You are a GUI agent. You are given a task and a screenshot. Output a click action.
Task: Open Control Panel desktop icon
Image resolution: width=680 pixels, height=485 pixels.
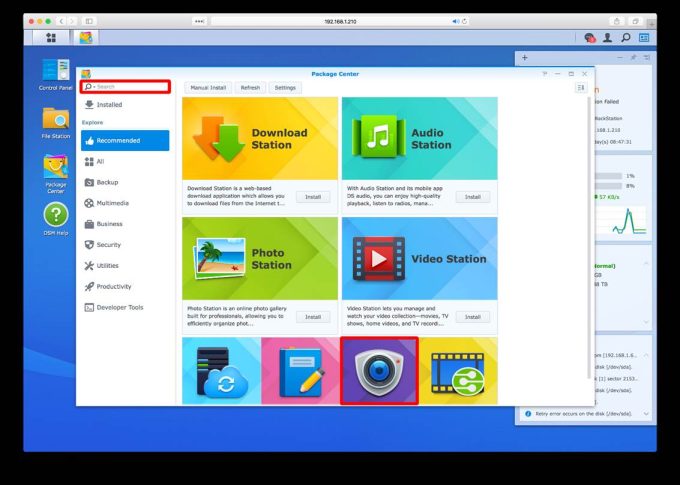[55, 72]
